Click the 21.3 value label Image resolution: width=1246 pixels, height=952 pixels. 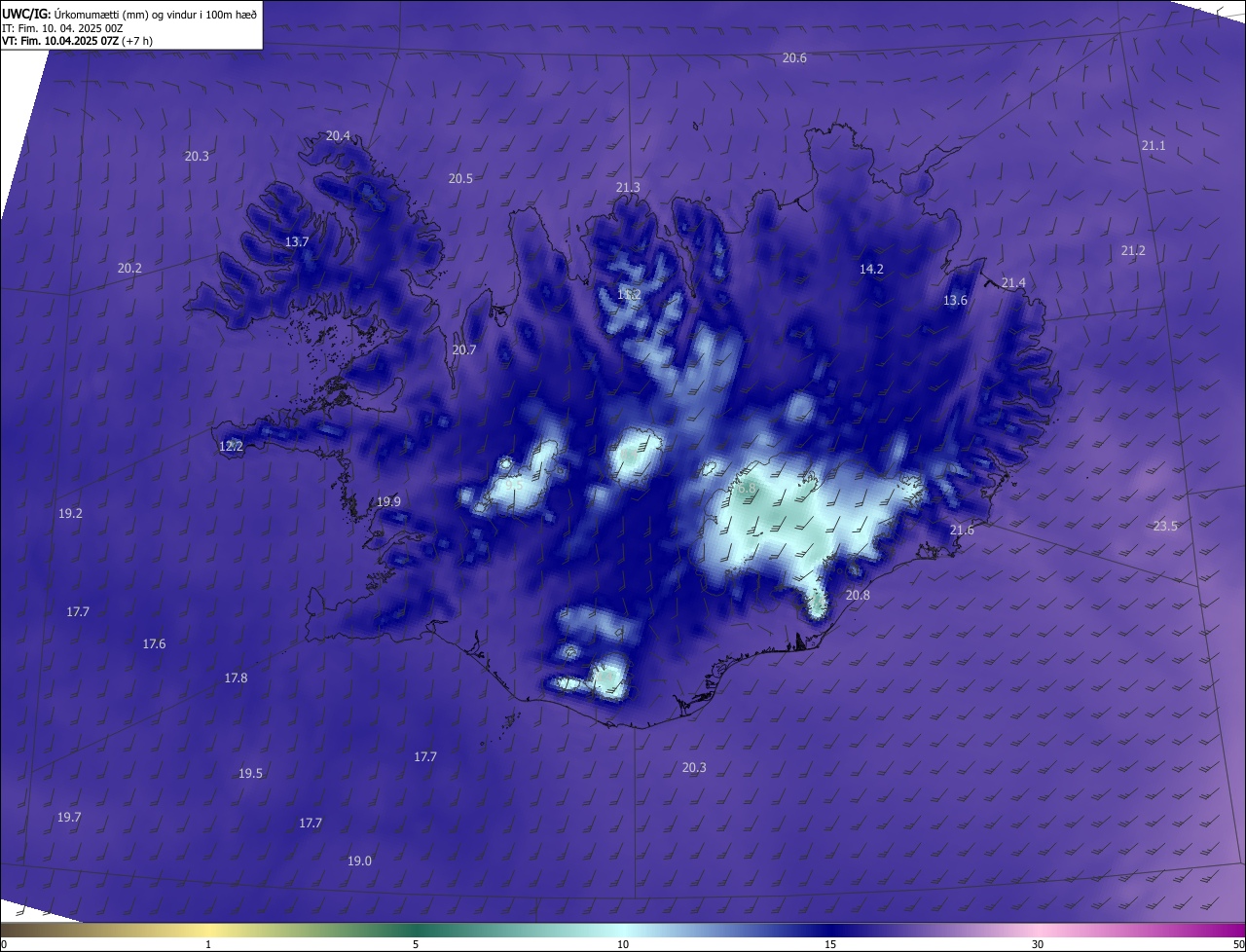628,188
